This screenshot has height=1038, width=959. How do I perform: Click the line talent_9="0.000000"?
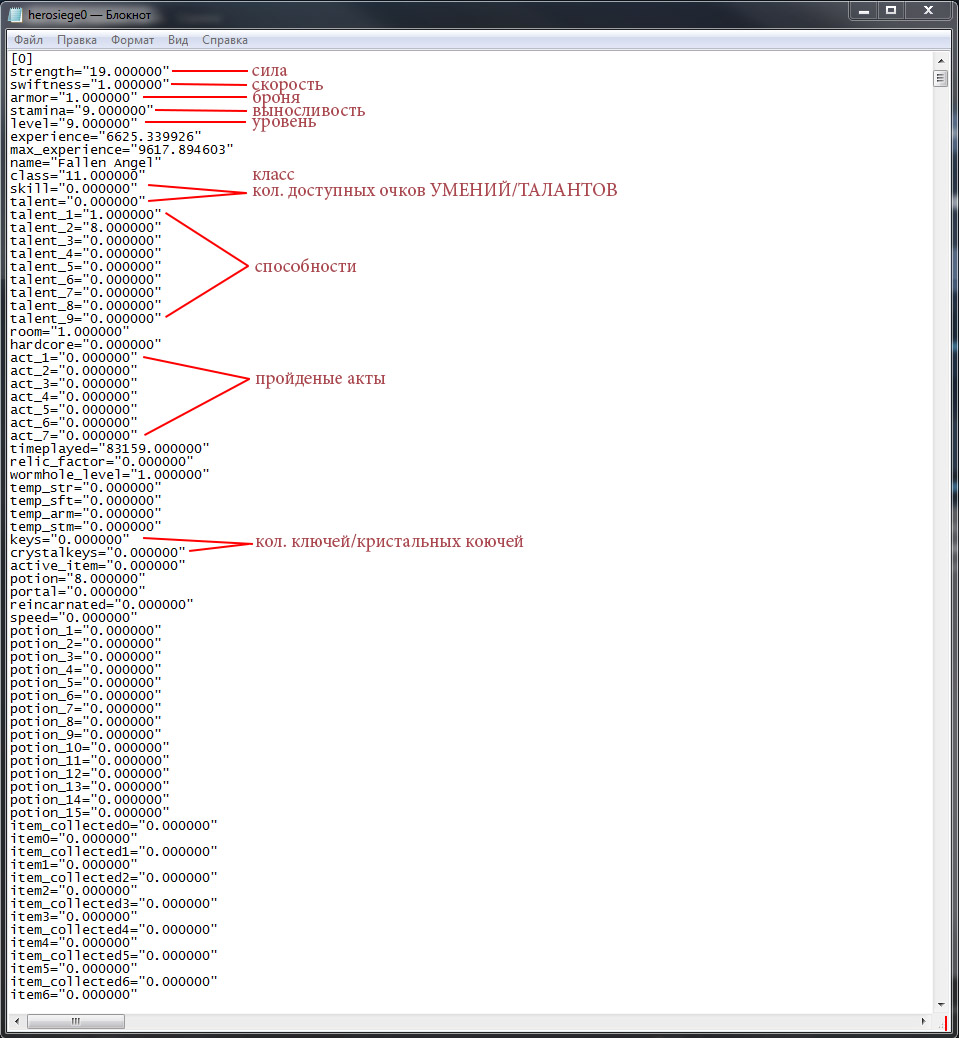(x=85, y=319)
